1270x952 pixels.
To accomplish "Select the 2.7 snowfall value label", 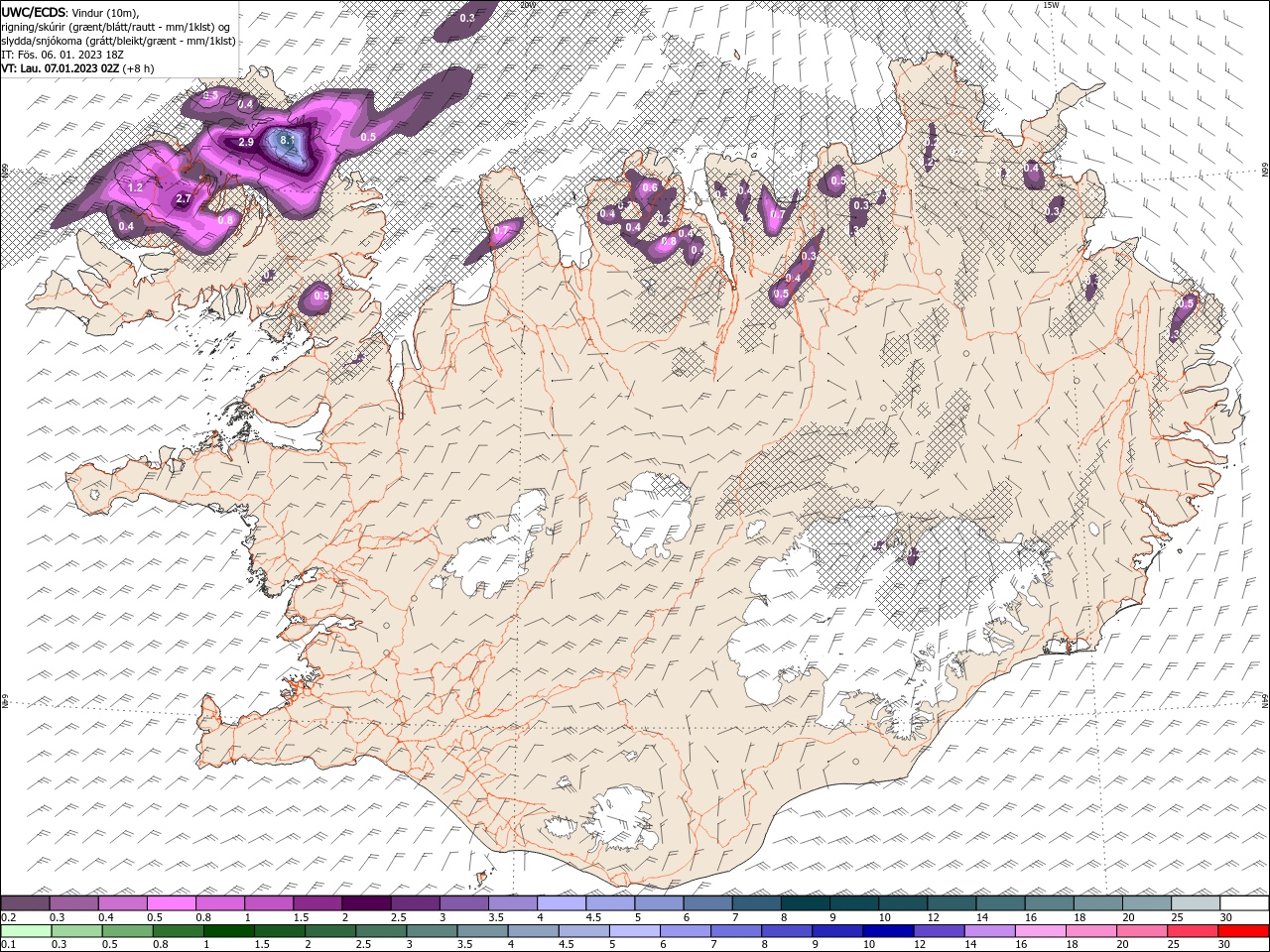I will 183,198.
